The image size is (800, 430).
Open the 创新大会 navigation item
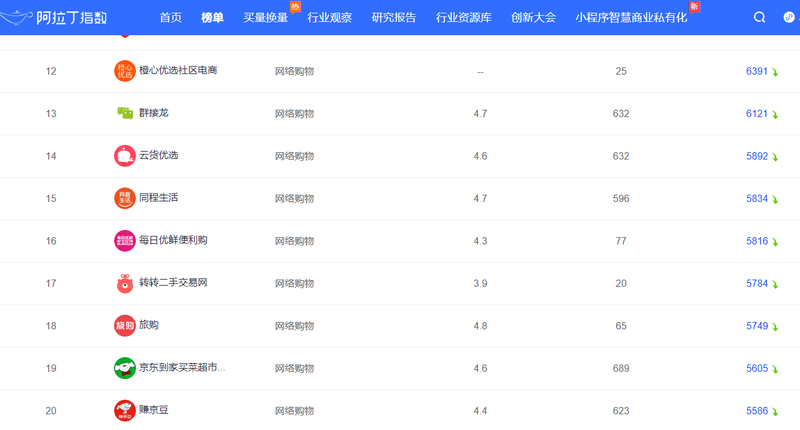coord(534,17)
